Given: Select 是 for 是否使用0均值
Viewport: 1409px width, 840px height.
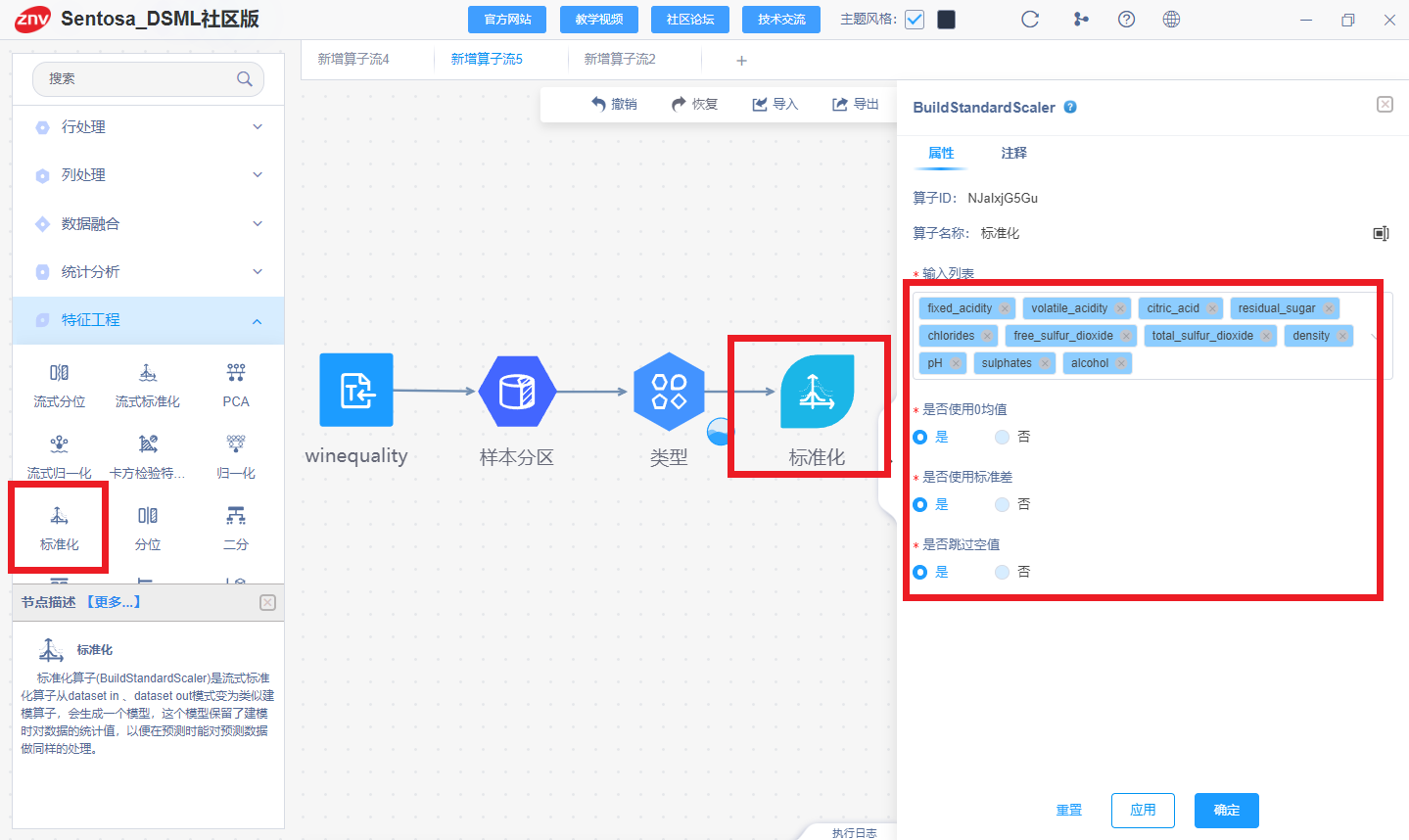Looking at the screenshot, I should 920,437.
